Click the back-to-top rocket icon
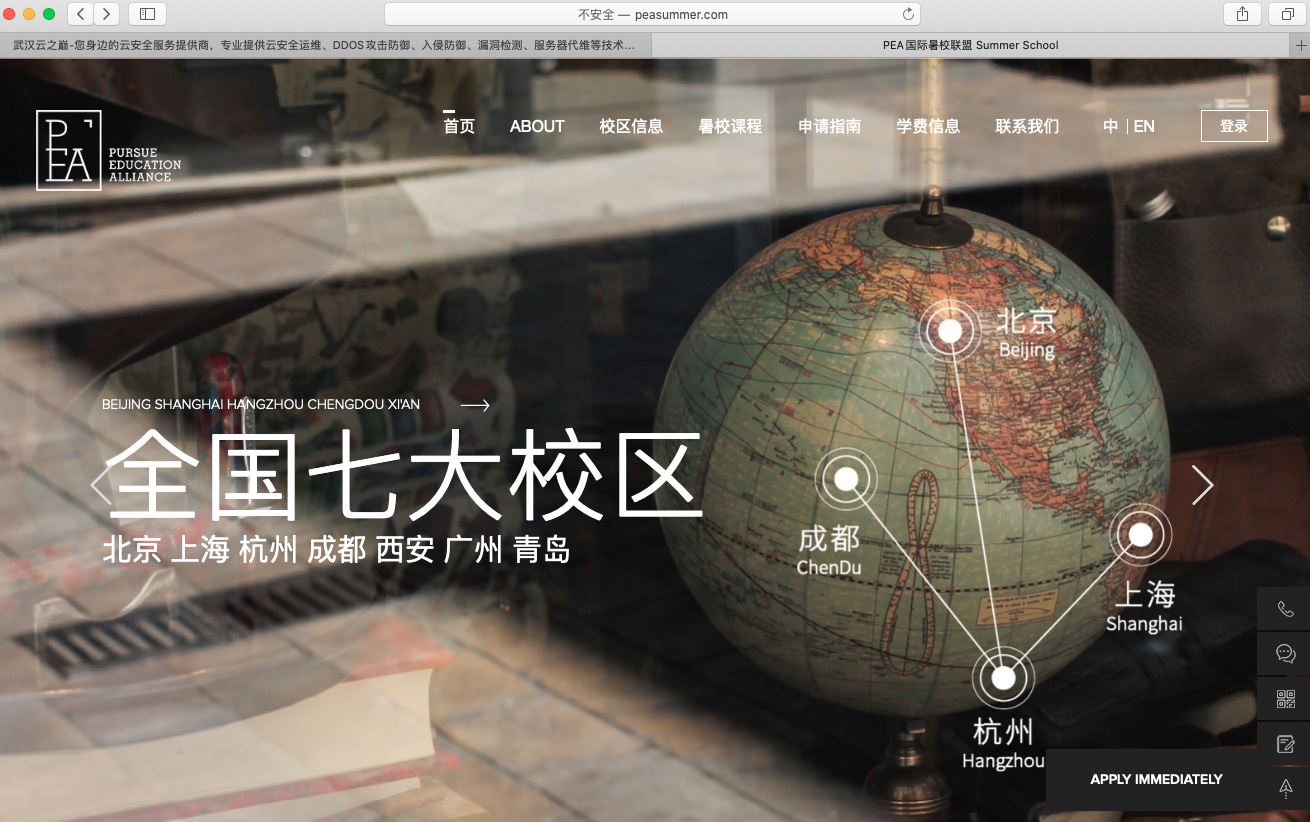Image resolution: width=1310 pixels, height=822 pixels. (x=1285, y=789)
